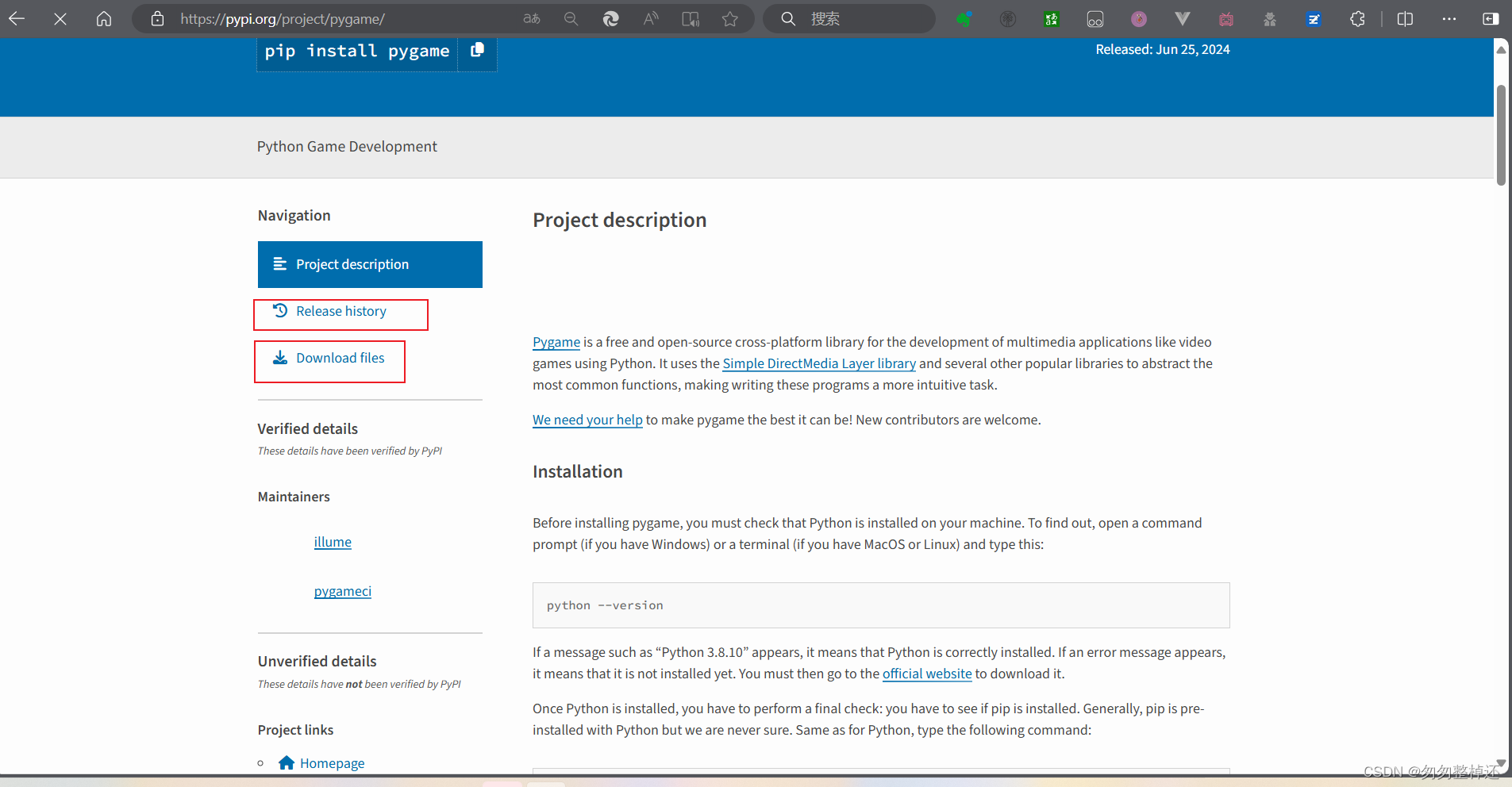
Task: Open the browser settings and more menu
Action: coord(1449,19)
